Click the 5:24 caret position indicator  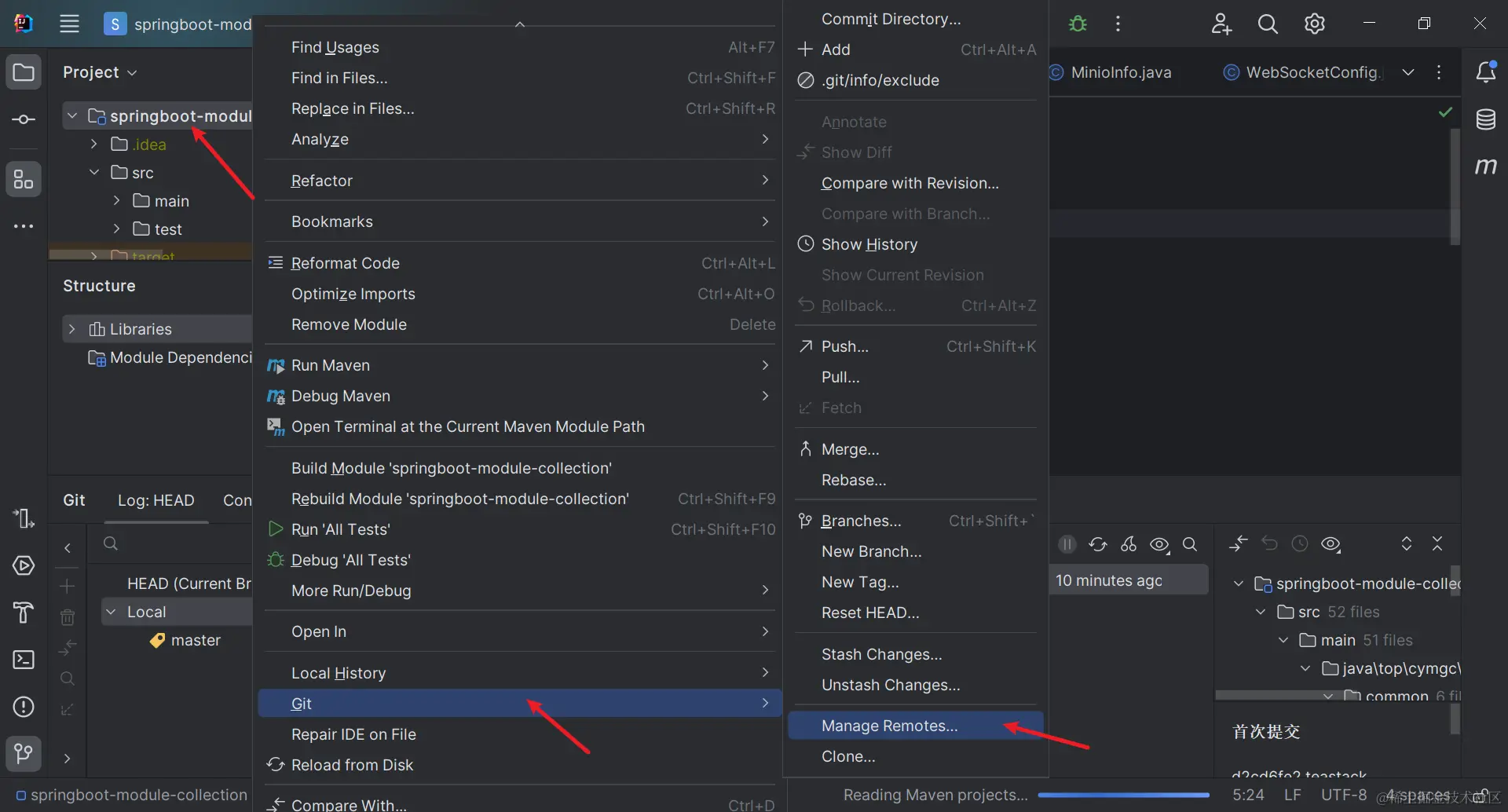[x=1248, y=795]
